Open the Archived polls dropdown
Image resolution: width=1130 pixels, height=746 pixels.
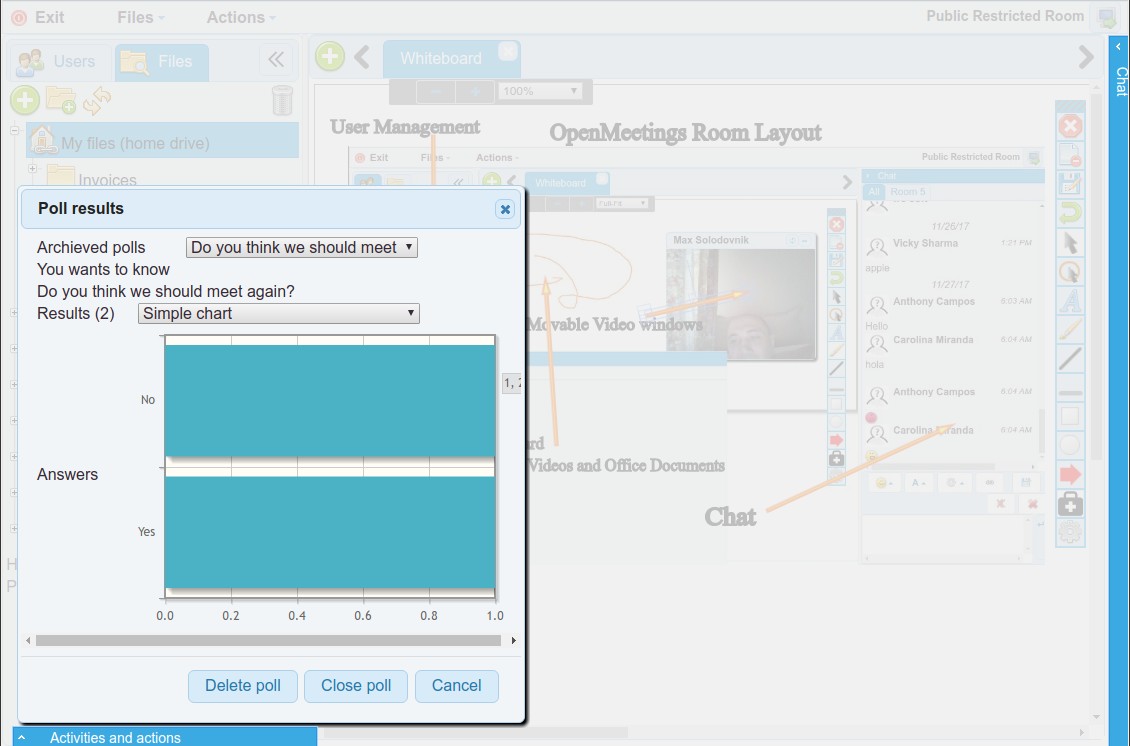point(301,247)
